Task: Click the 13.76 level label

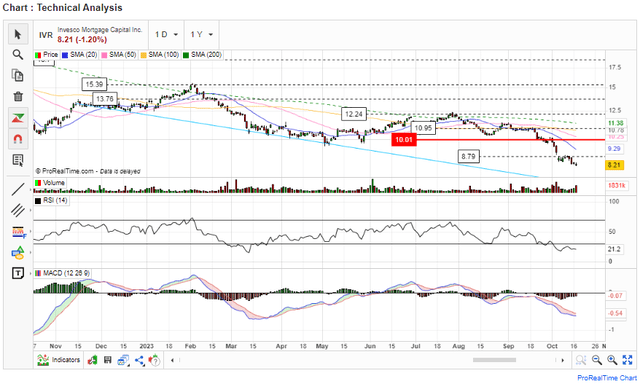Action: click(x=105, y=99)
